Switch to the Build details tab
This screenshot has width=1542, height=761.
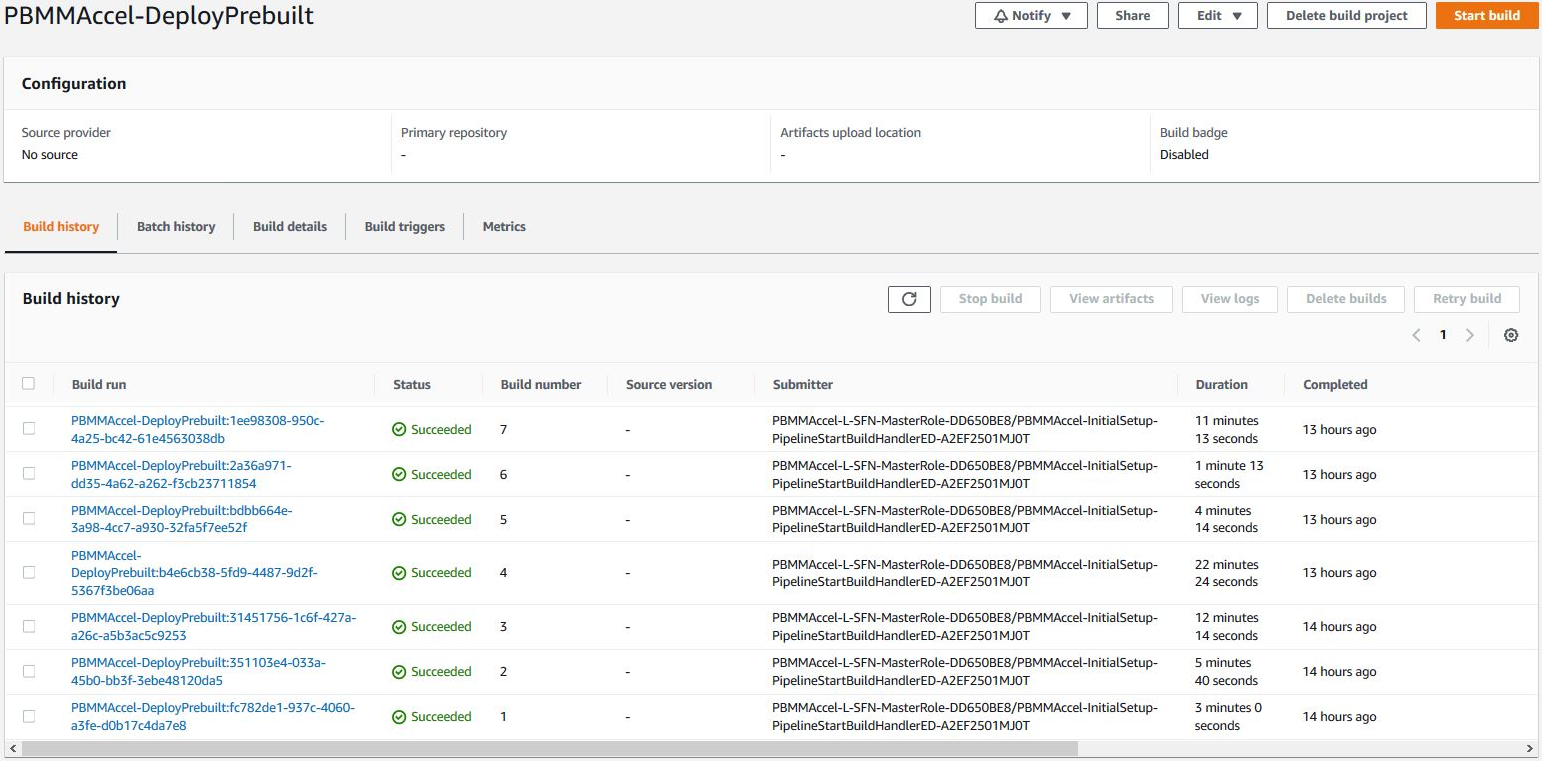pyautogui.click(x=290, y=227)
